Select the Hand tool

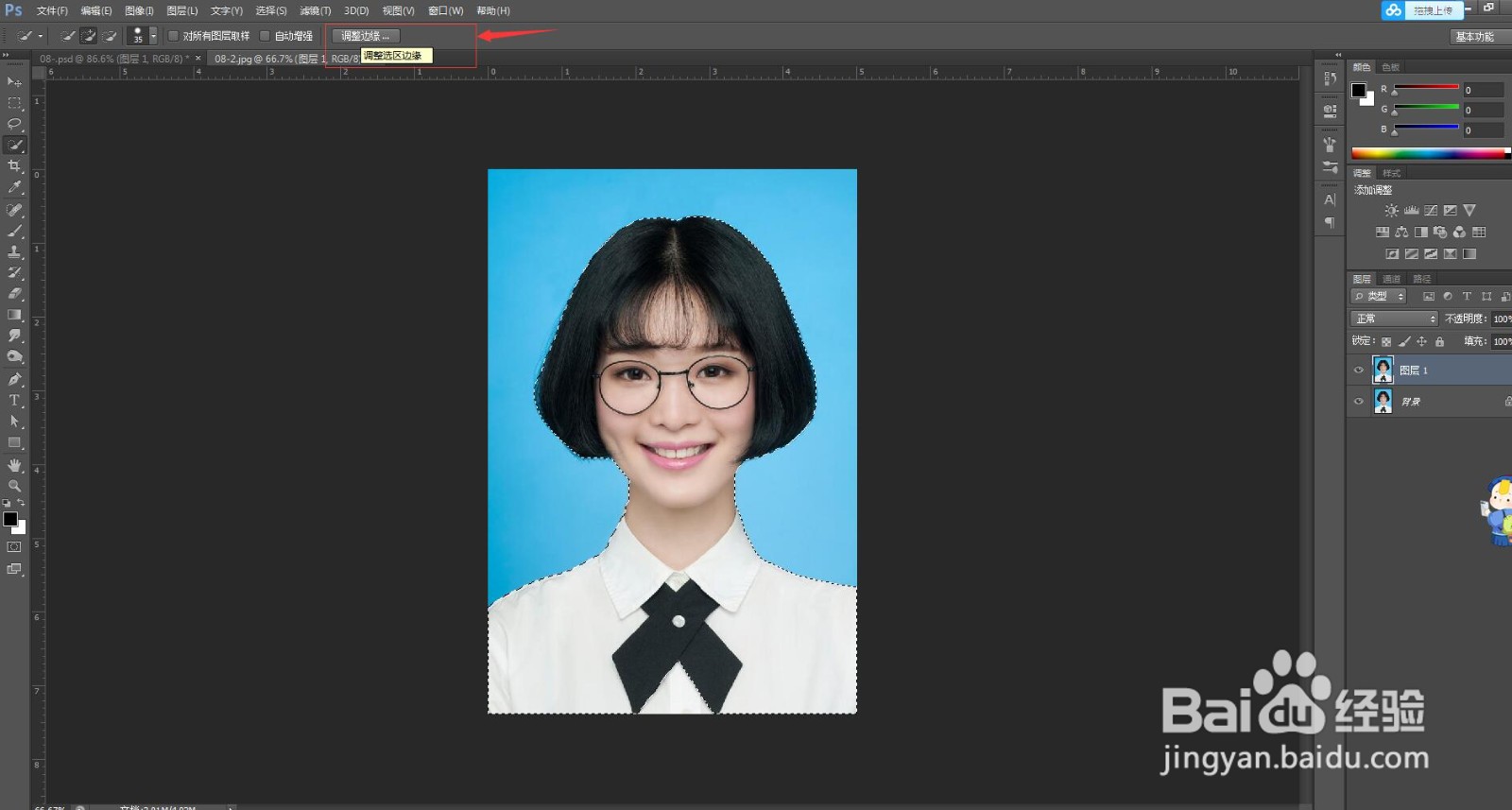14,465
